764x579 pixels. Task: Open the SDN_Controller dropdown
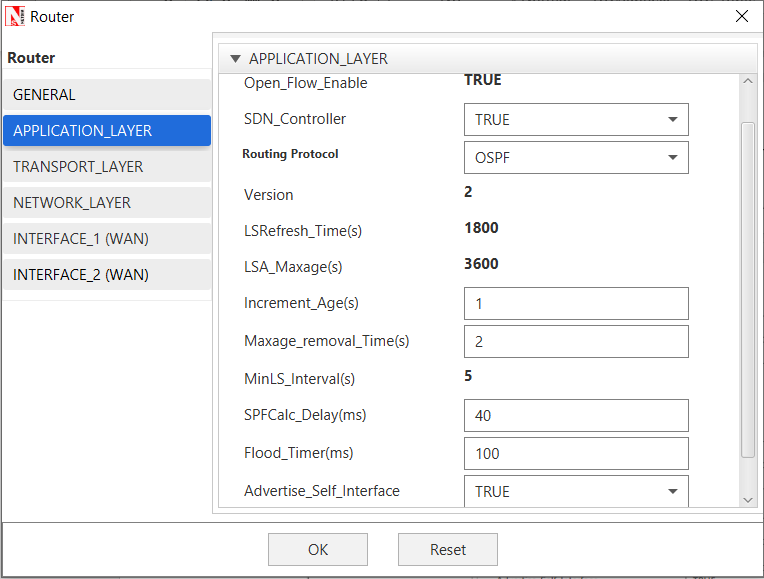(576, 120)
